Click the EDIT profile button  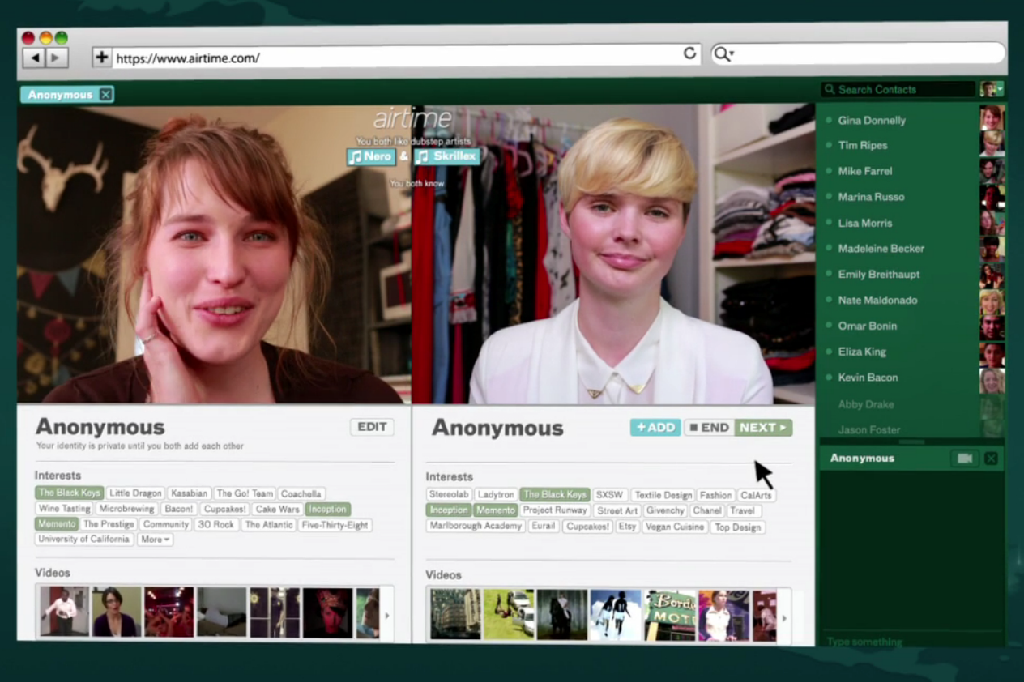[x=372, y=427]
